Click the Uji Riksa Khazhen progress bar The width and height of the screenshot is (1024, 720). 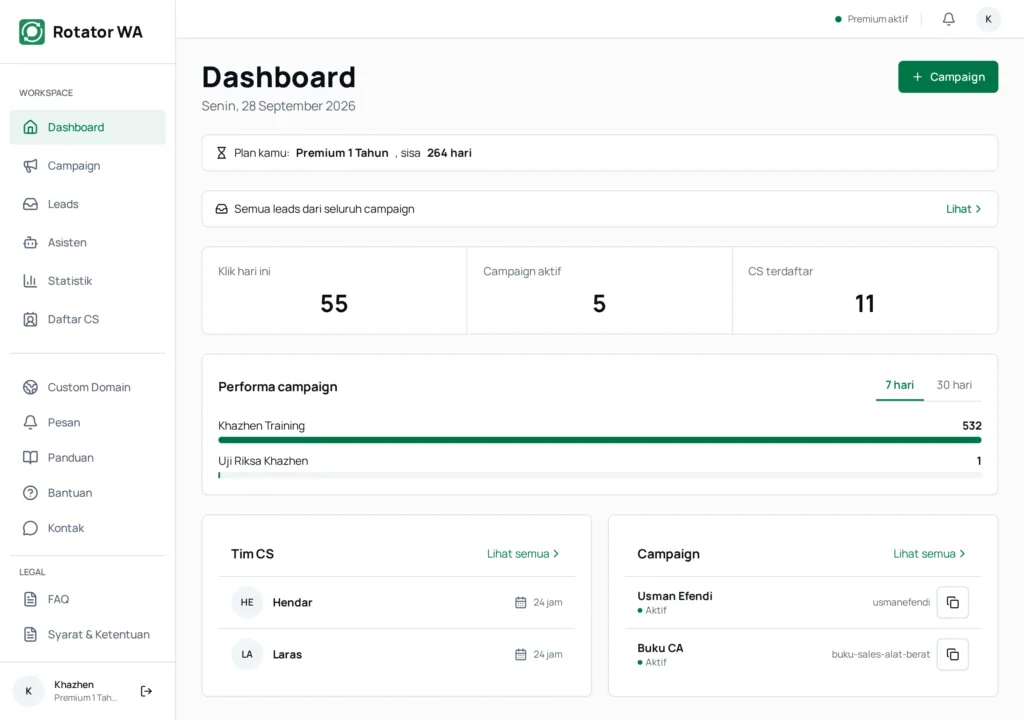tap(600, 476)
